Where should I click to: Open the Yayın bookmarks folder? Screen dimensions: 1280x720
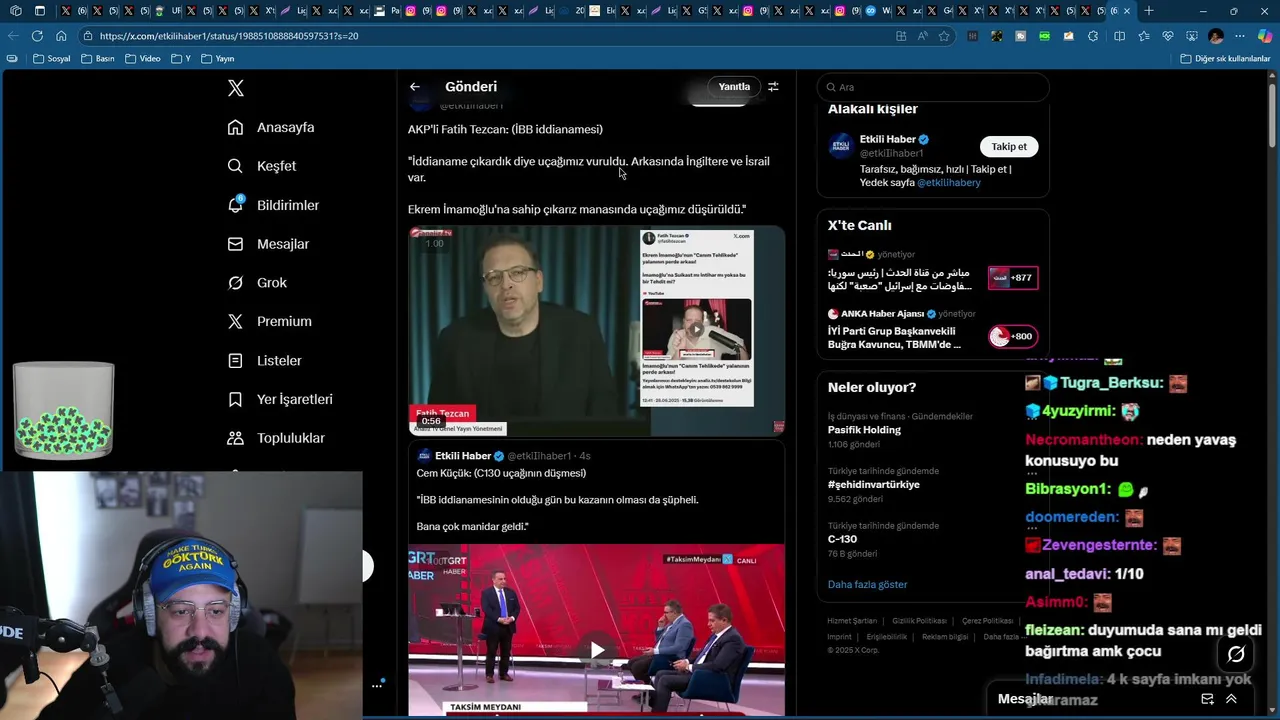(x=217, y=59)
